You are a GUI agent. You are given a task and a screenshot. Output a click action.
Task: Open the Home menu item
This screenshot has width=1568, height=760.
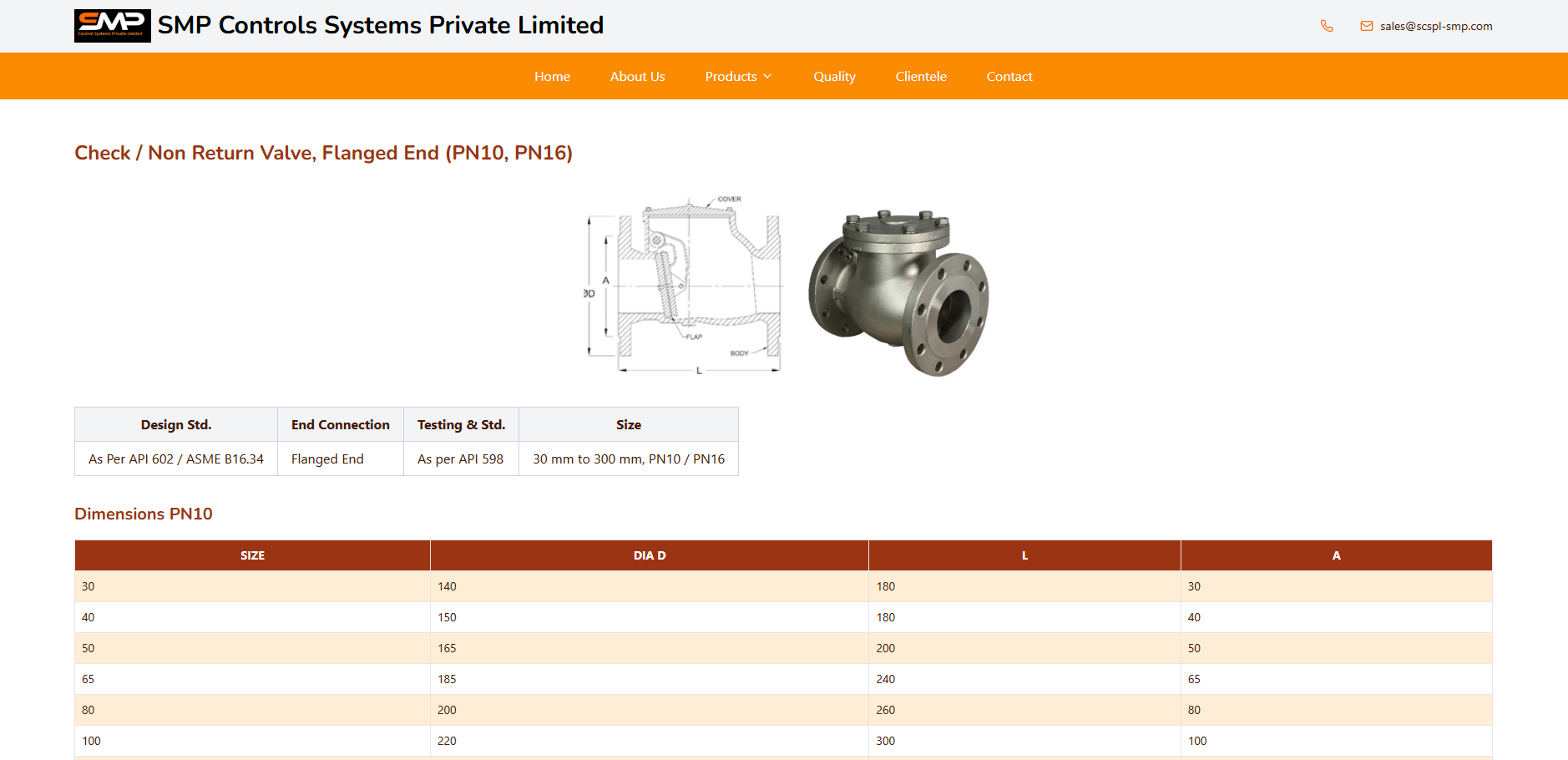pos(552,77)
